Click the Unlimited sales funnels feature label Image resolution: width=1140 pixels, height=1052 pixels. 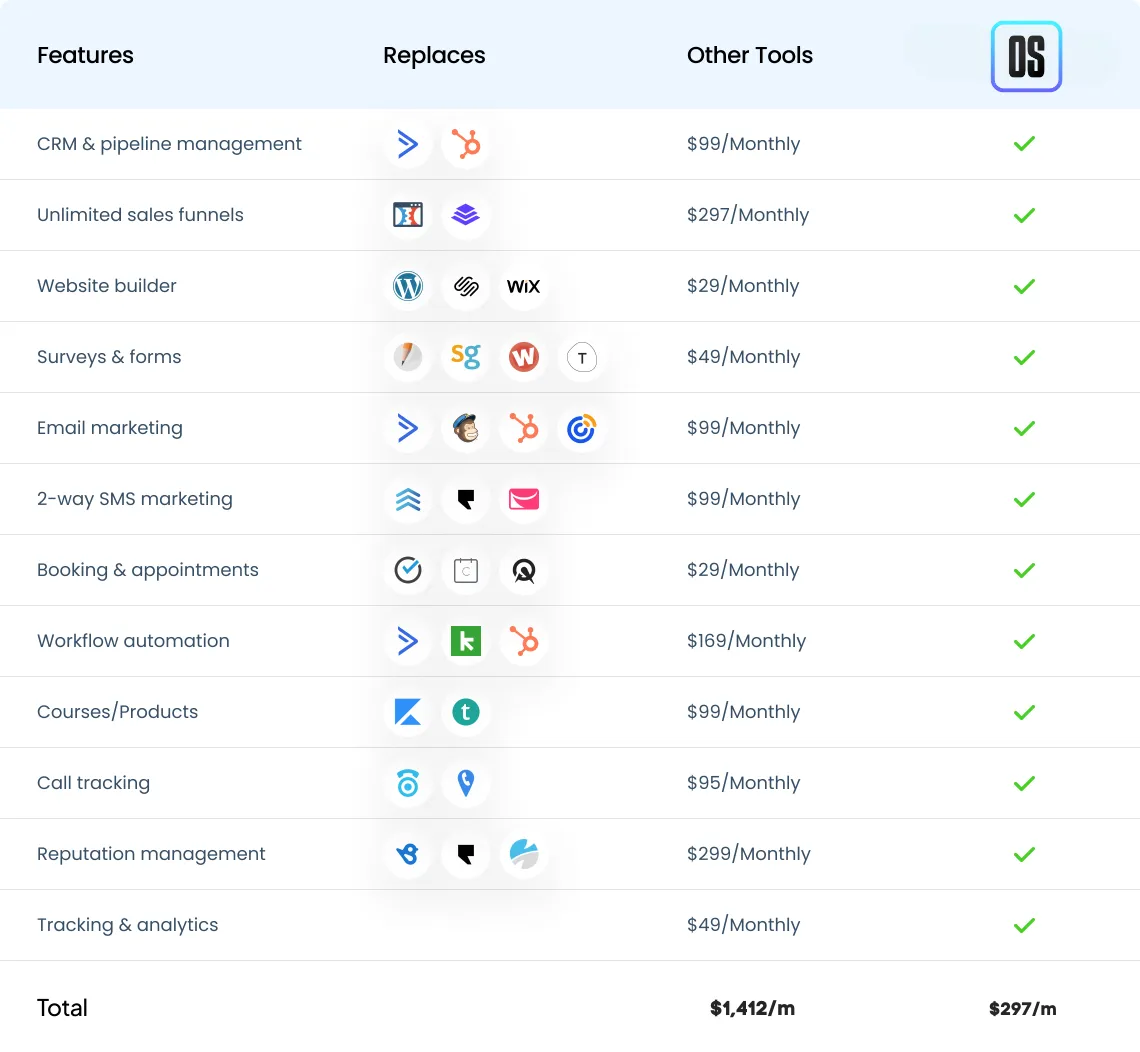(x=140, y=215)
